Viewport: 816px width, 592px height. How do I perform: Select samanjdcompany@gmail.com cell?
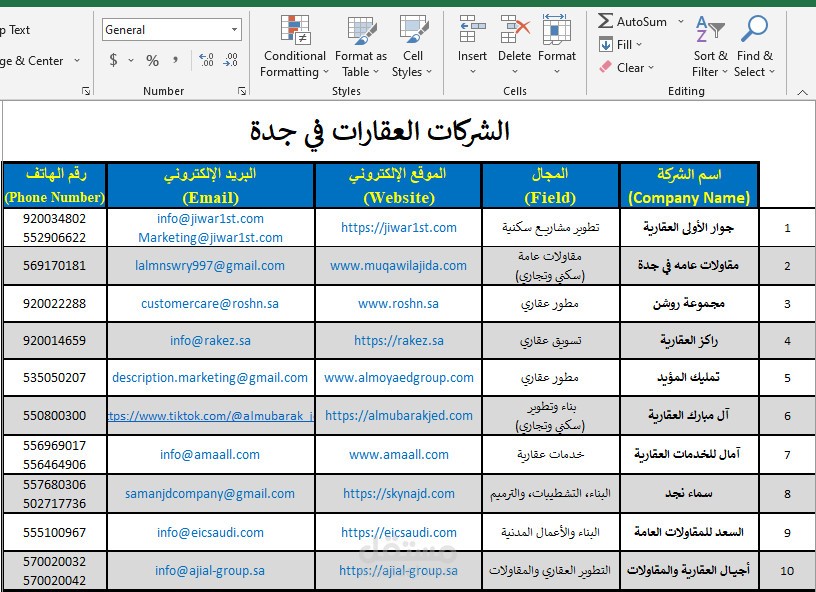tap(211, 493)
